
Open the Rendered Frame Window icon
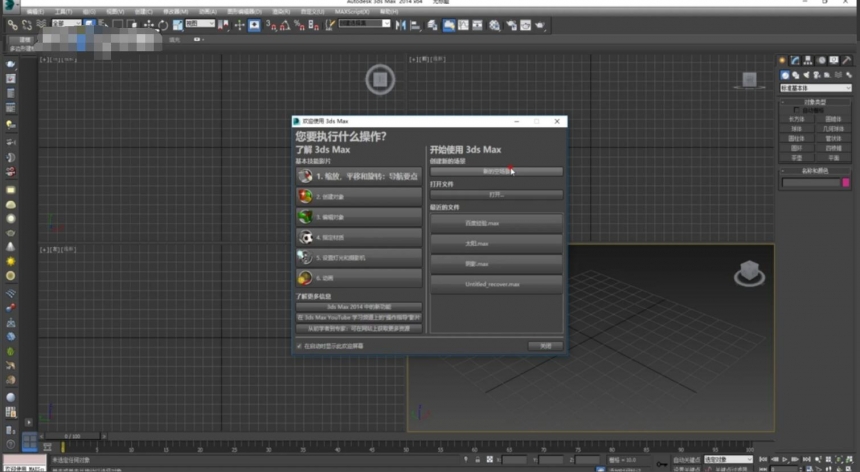pos(525,25)
